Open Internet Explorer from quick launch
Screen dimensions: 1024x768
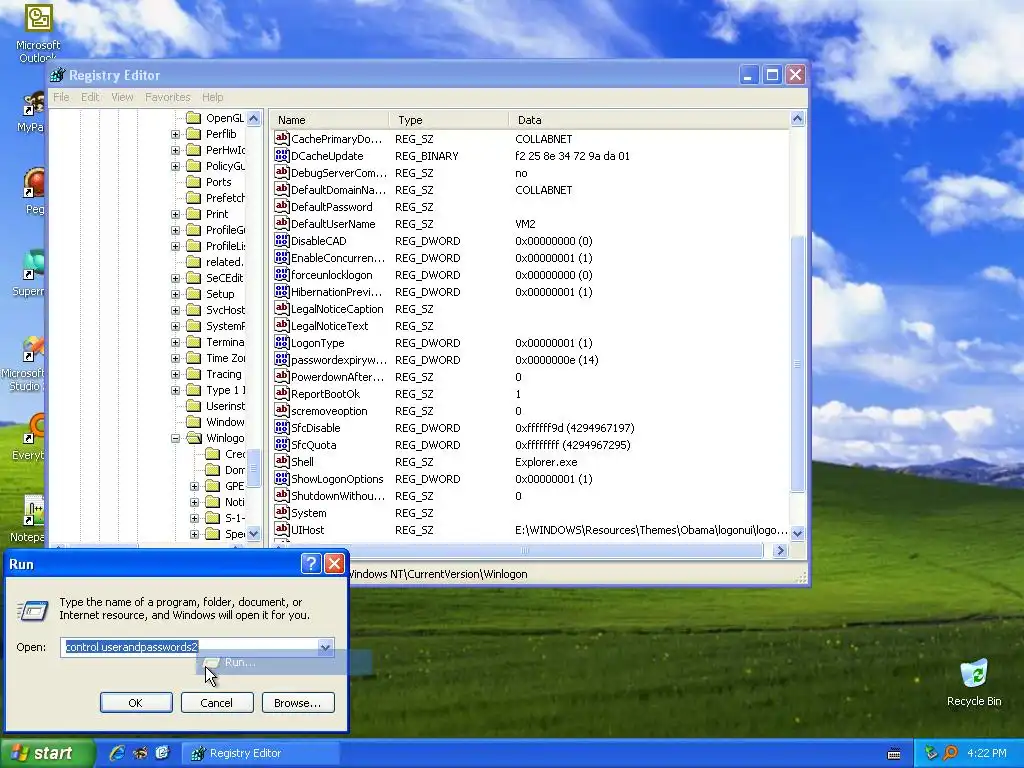[x=117, y=753]
